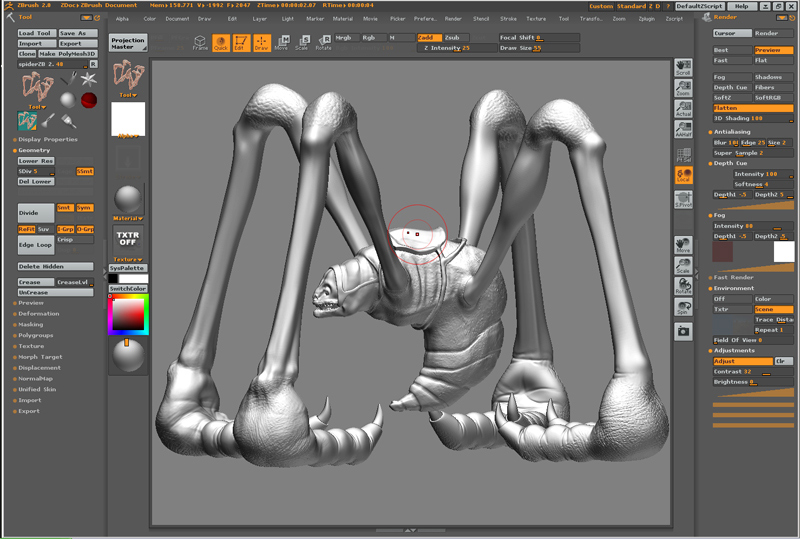800x539 pixels.
Task: Select the Move mode icon in the top toolbar
Action: point(282,43)
